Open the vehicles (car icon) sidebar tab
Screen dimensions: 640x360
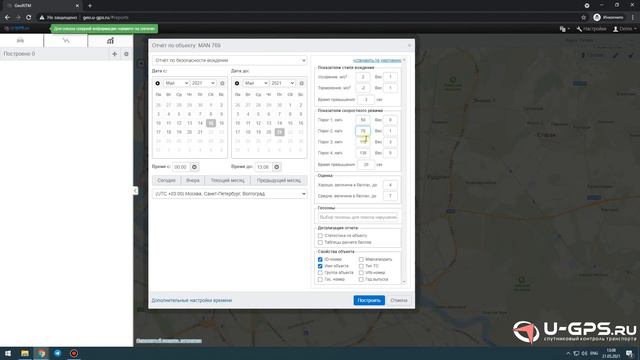[x=21, y=40]
